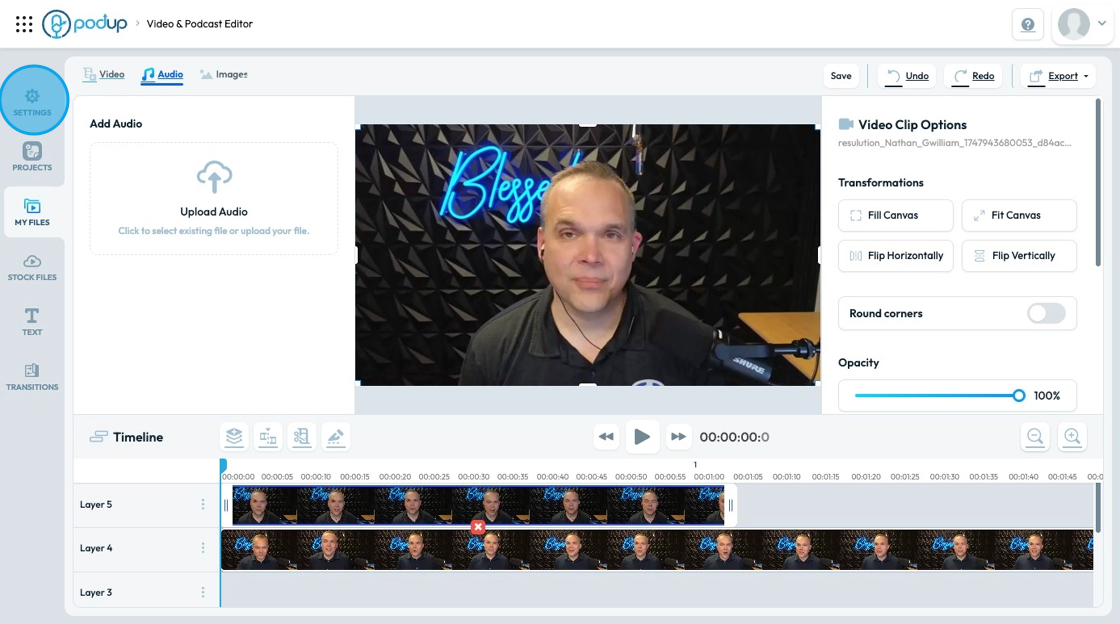Click the video preview canvas
The height and width of the screenshot is (624, 1120).
(x=587, y=255)
